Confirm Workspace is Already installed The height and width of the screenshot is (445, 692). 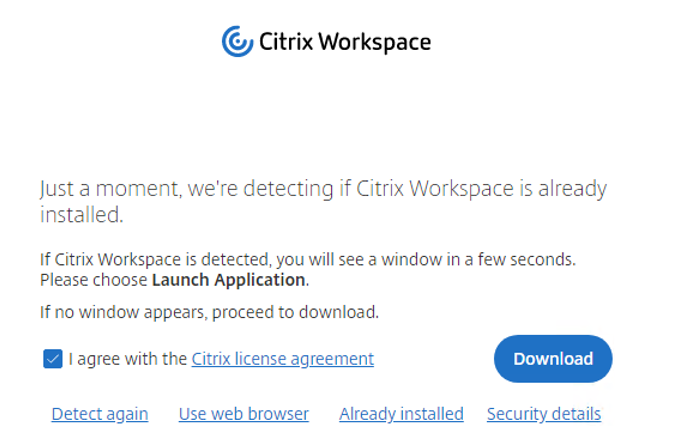coord(401,414)
